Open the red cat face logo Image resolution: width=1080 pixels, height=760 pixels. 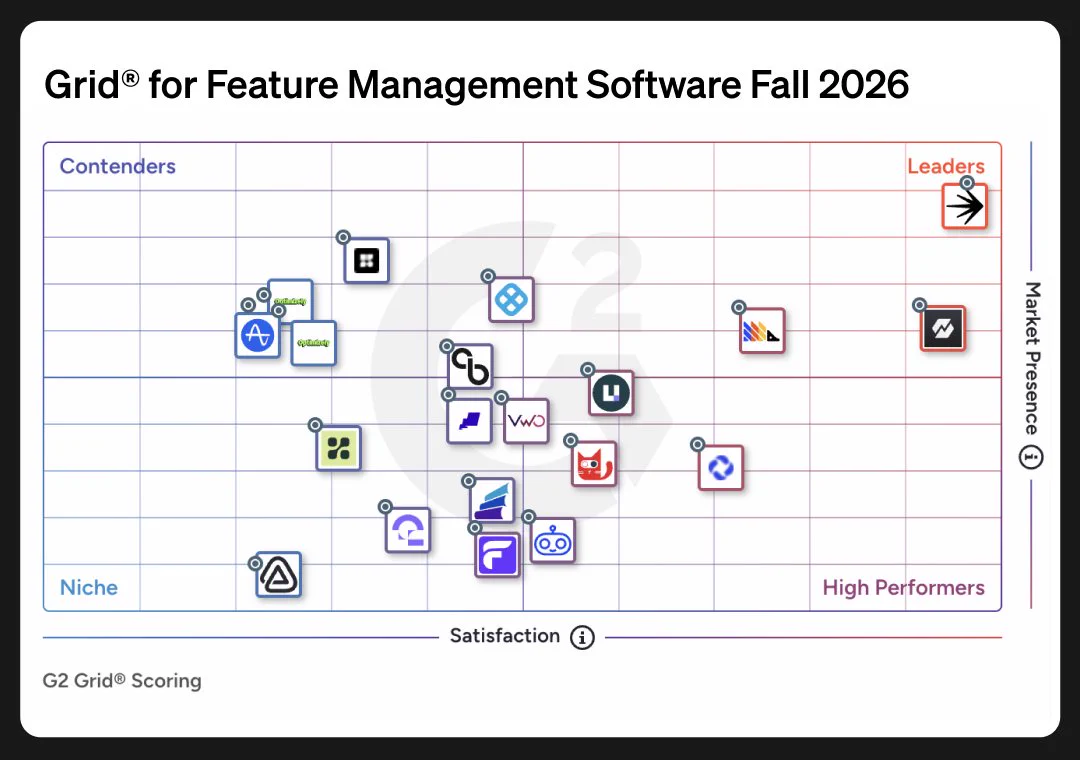594,464
